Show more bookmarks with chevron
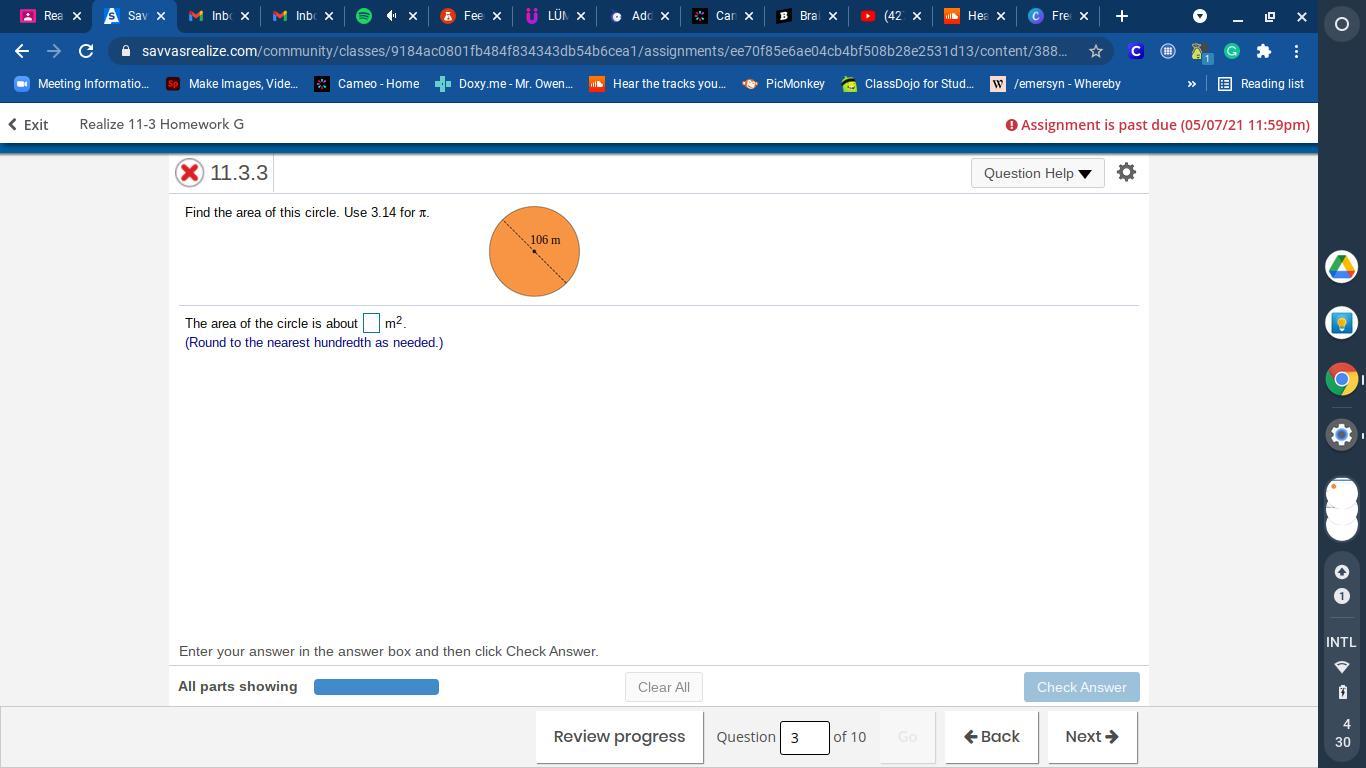 tap(1191, 84)
